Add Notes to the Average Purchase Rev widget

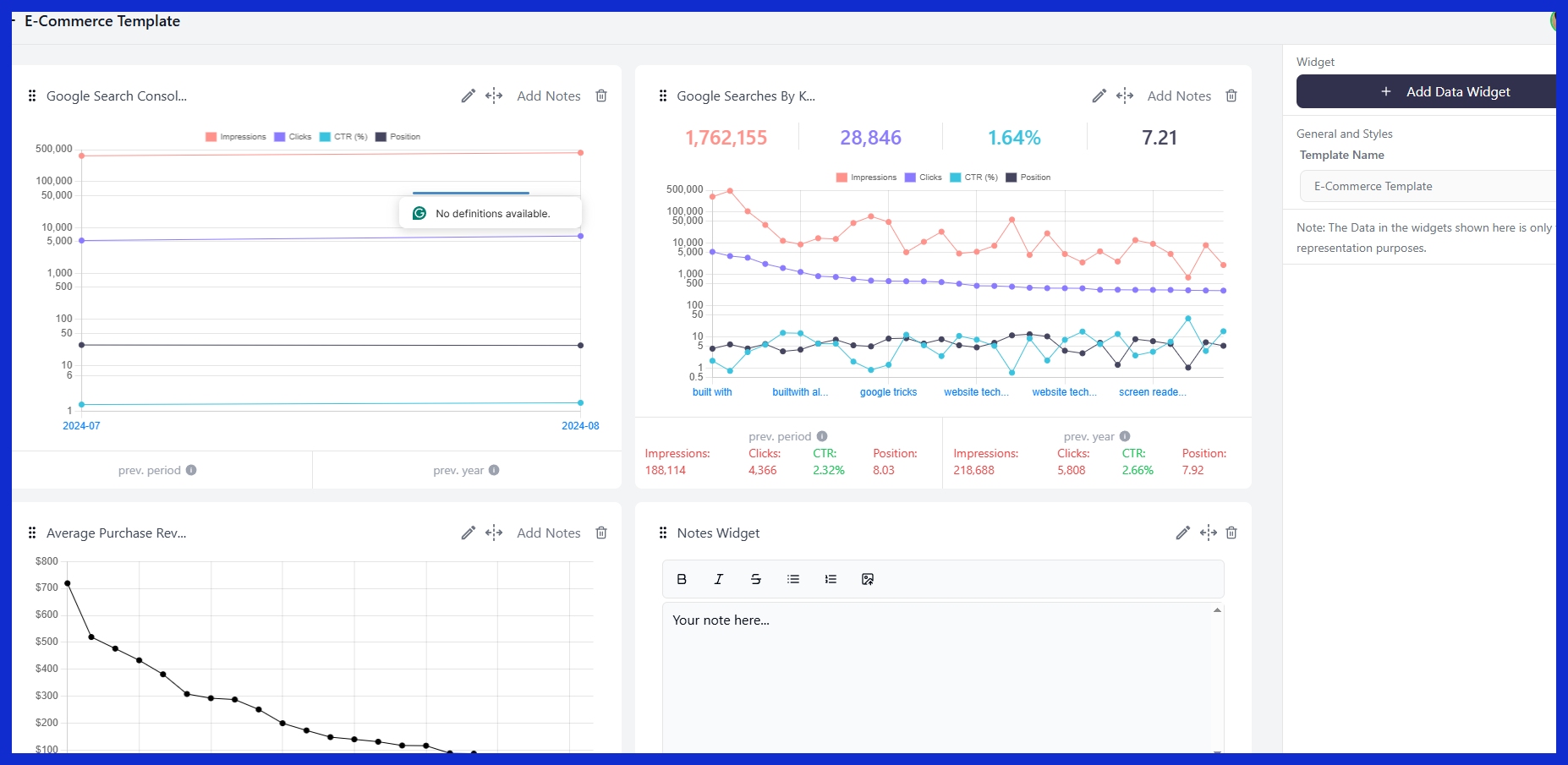(548, 533)
